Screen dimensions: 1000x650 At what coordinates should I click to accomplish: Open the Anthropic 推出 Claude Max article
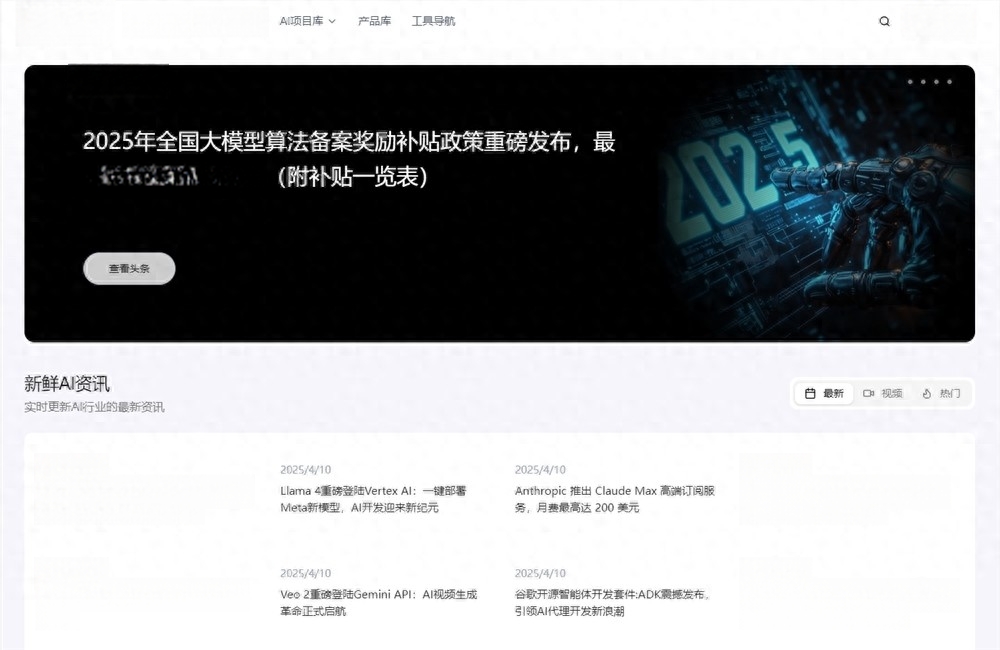pyautogui.click(x=615, y=499)
